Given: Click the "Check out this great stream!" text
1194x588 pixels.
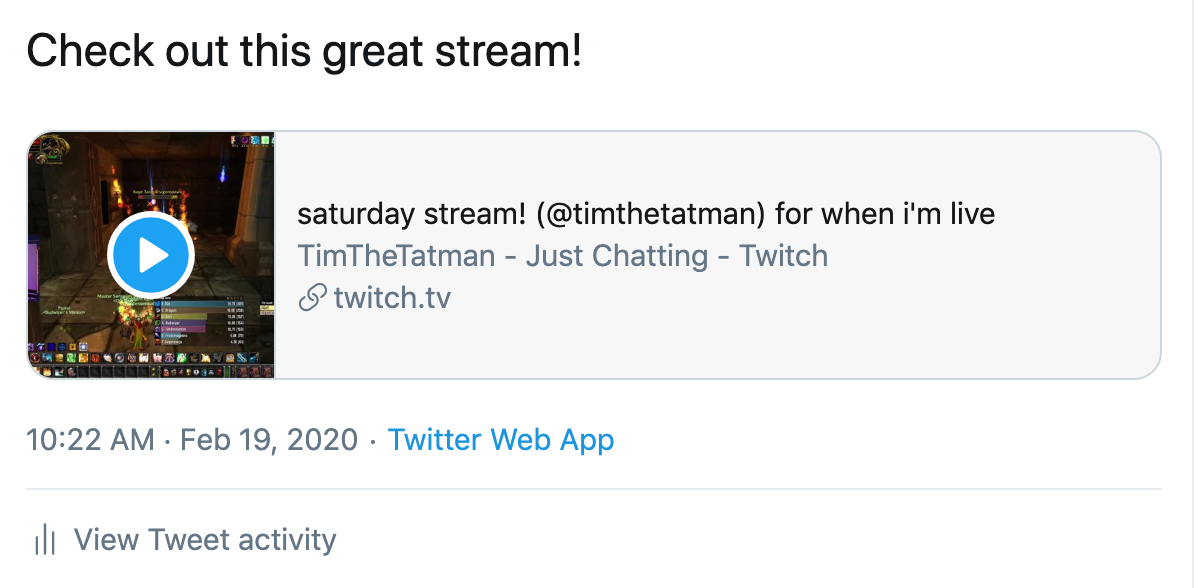Looking at the screenshot, I should (x=304, y=50).
